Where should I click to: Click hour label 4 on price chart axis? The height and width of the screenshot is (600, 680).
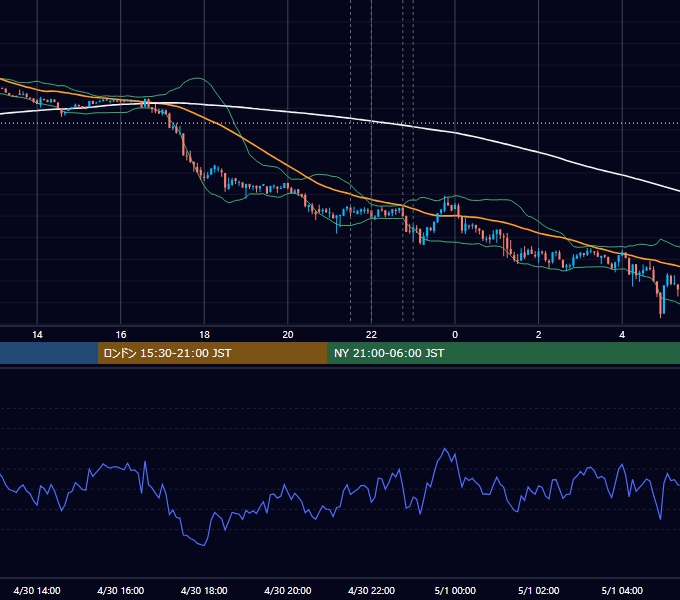coord(622,335)
